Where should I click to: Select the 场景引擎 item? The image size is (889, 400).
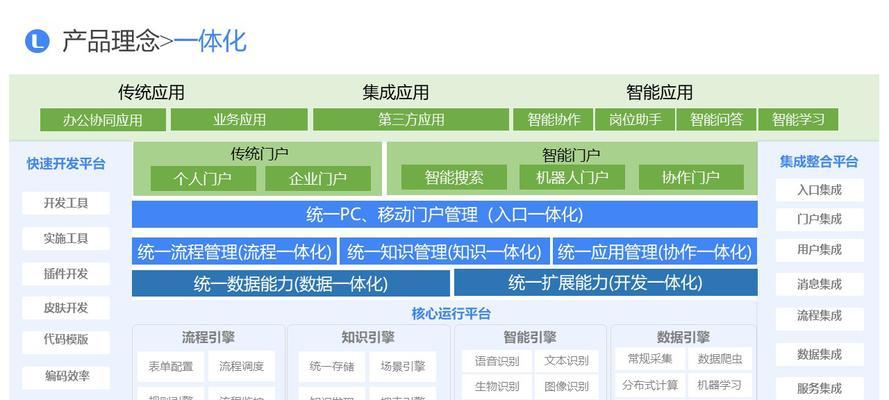[x=403, y=367]
